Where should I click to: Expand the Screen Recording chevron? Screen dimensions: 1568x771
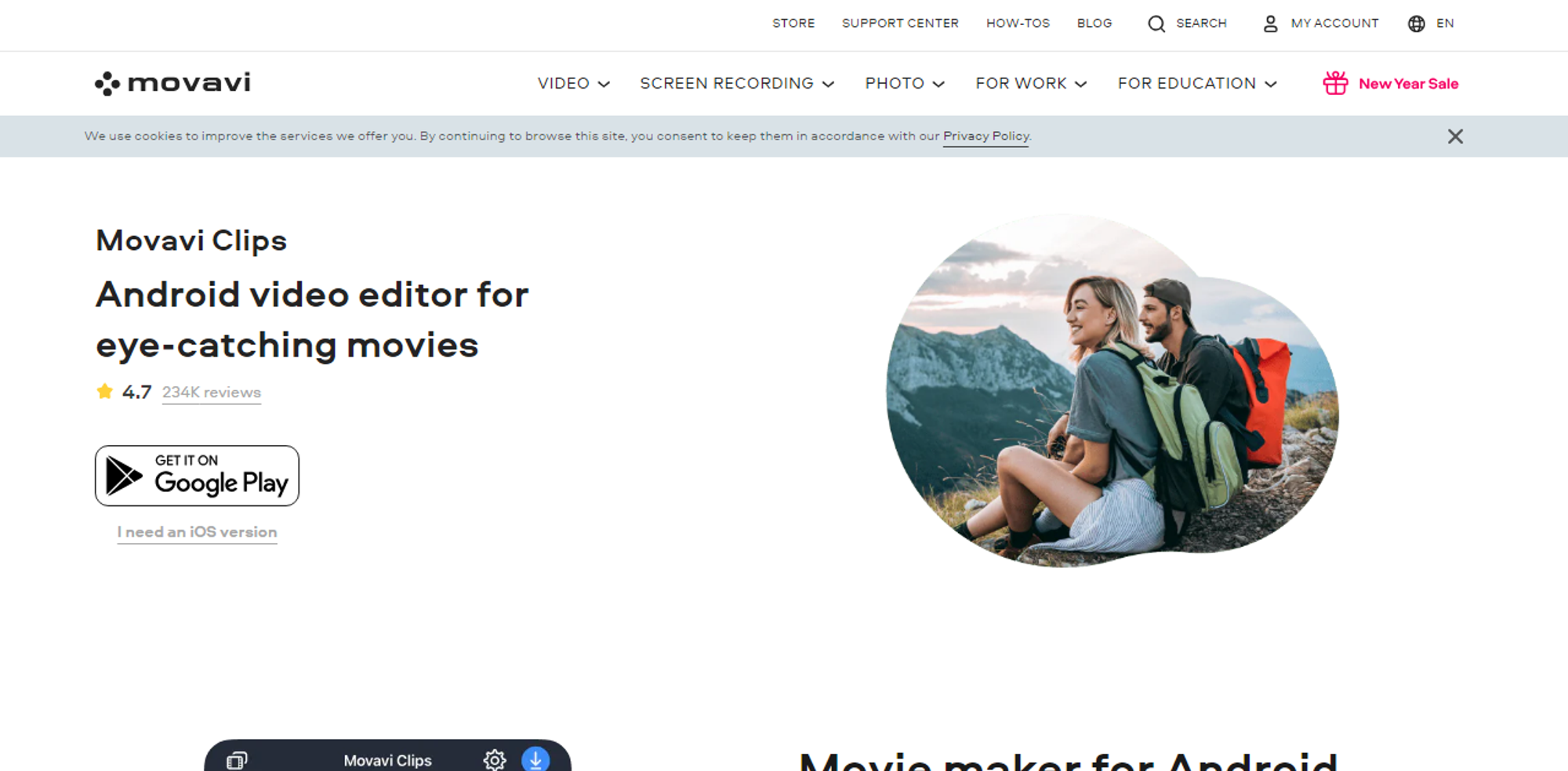click(828, 84)
